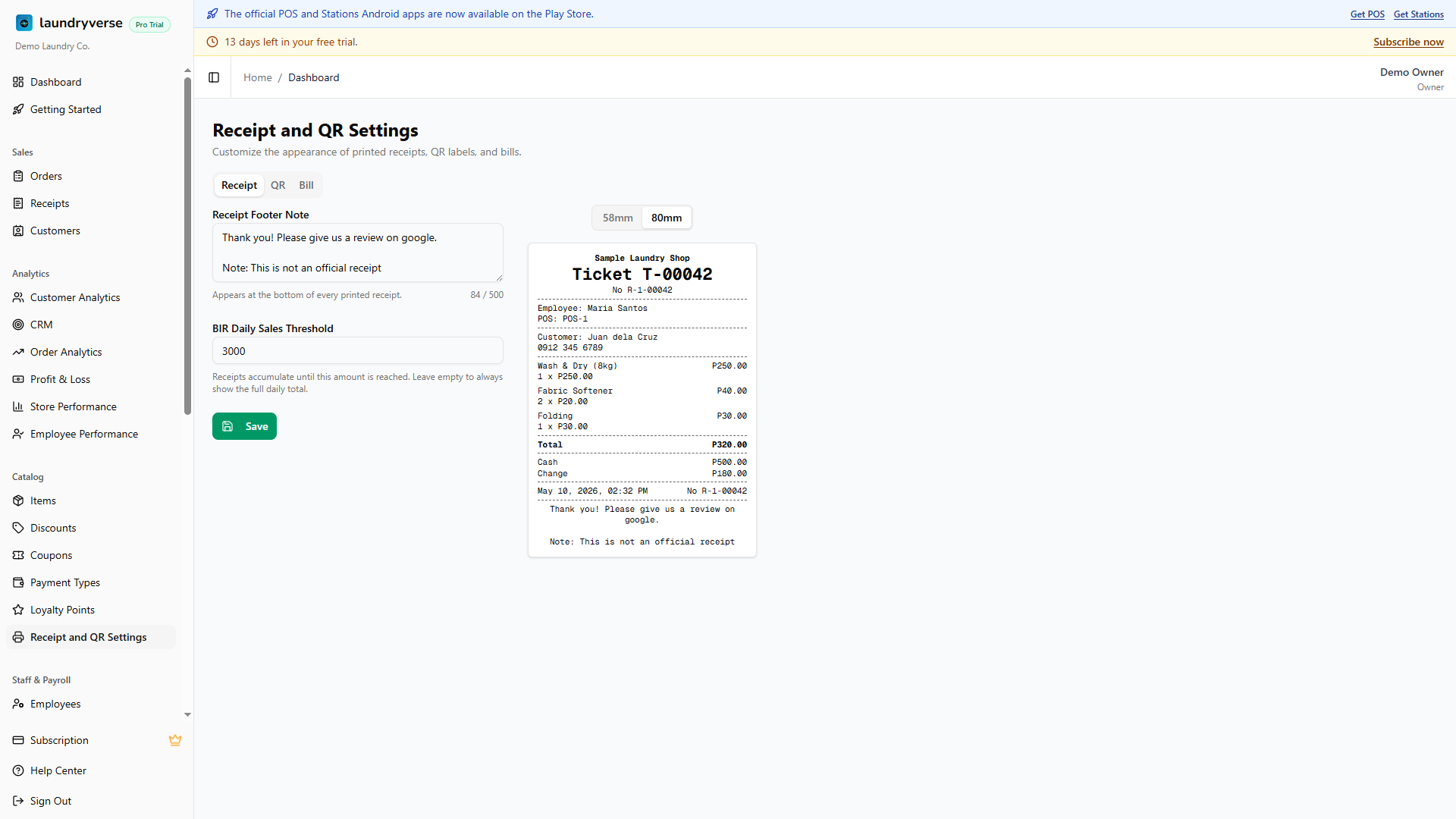Switch to the QR tab
The image size is (1456, 819).
[x=278, y=185]
